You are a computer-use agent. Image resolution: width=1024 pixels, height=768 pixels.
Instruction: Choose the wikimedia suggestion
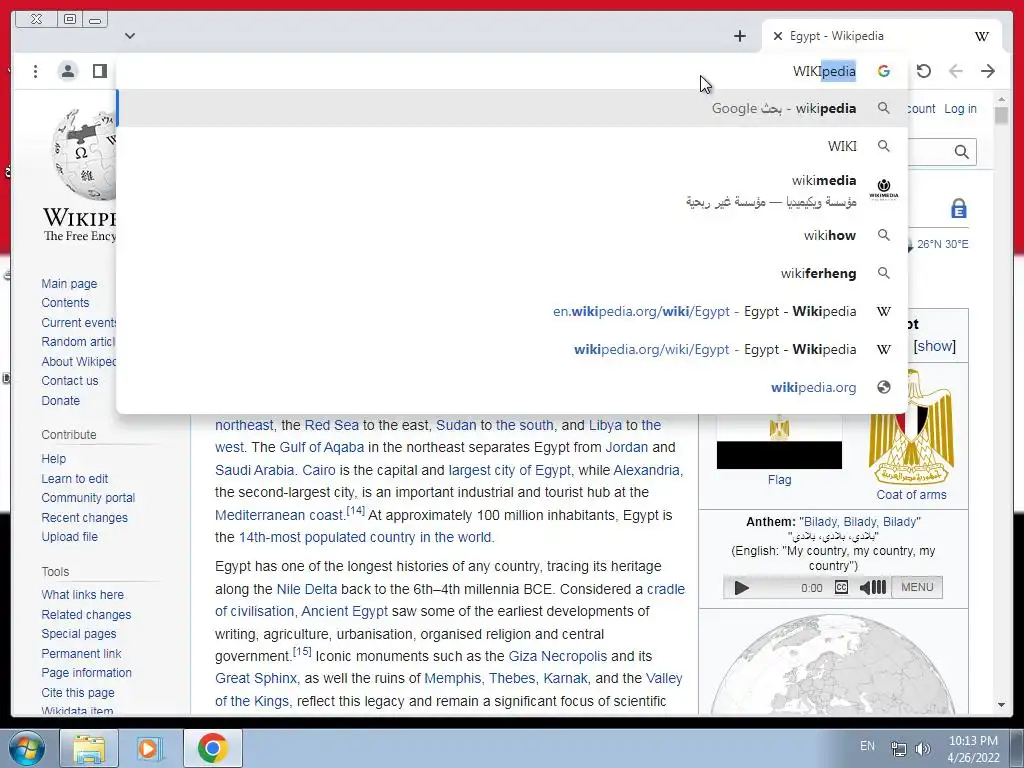512,190
